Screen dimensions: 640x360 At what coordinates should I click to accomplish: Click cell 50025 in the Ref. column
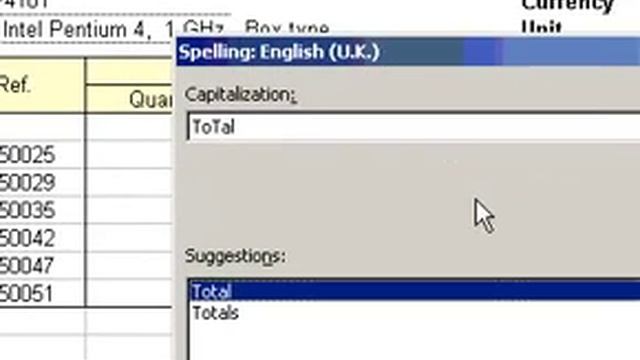click(x=42, y=155)
